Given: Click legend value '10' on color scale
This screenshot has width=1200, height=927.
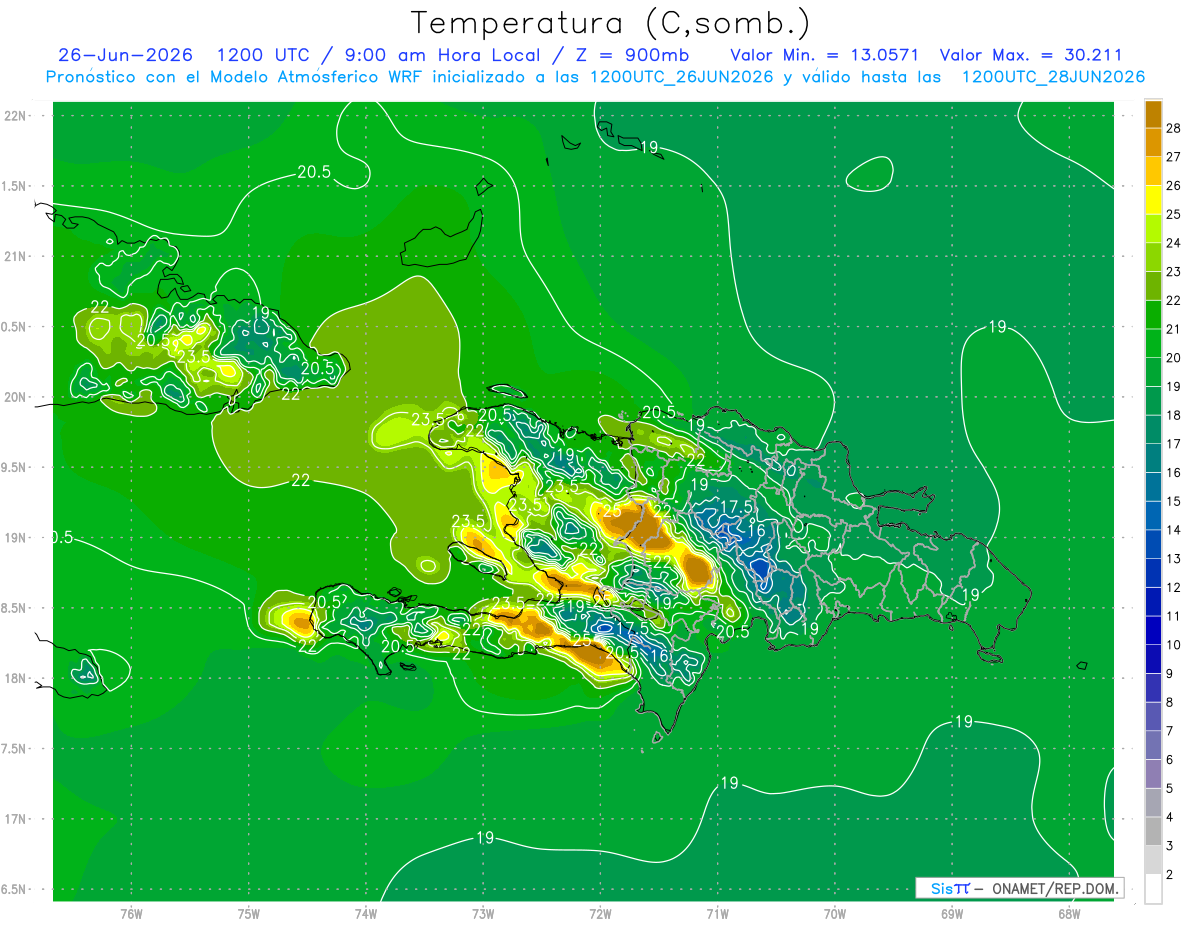Looking at the screenshot, I should (x=1174, y=645).
